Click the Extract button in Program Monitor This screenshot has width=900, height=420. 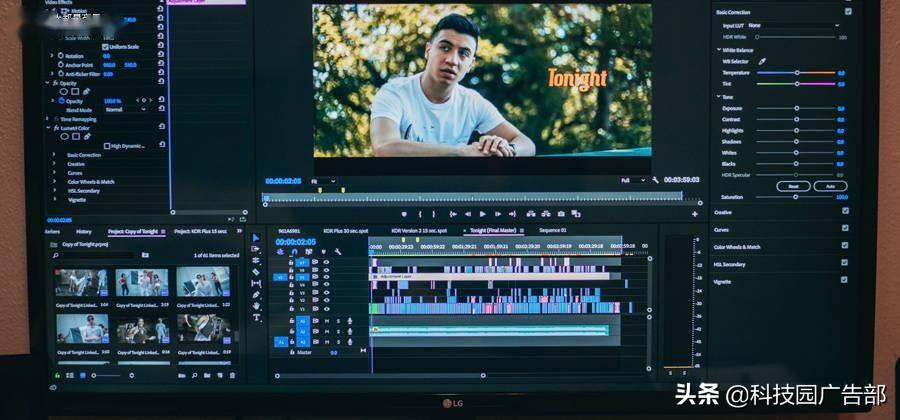click(546, 214)
